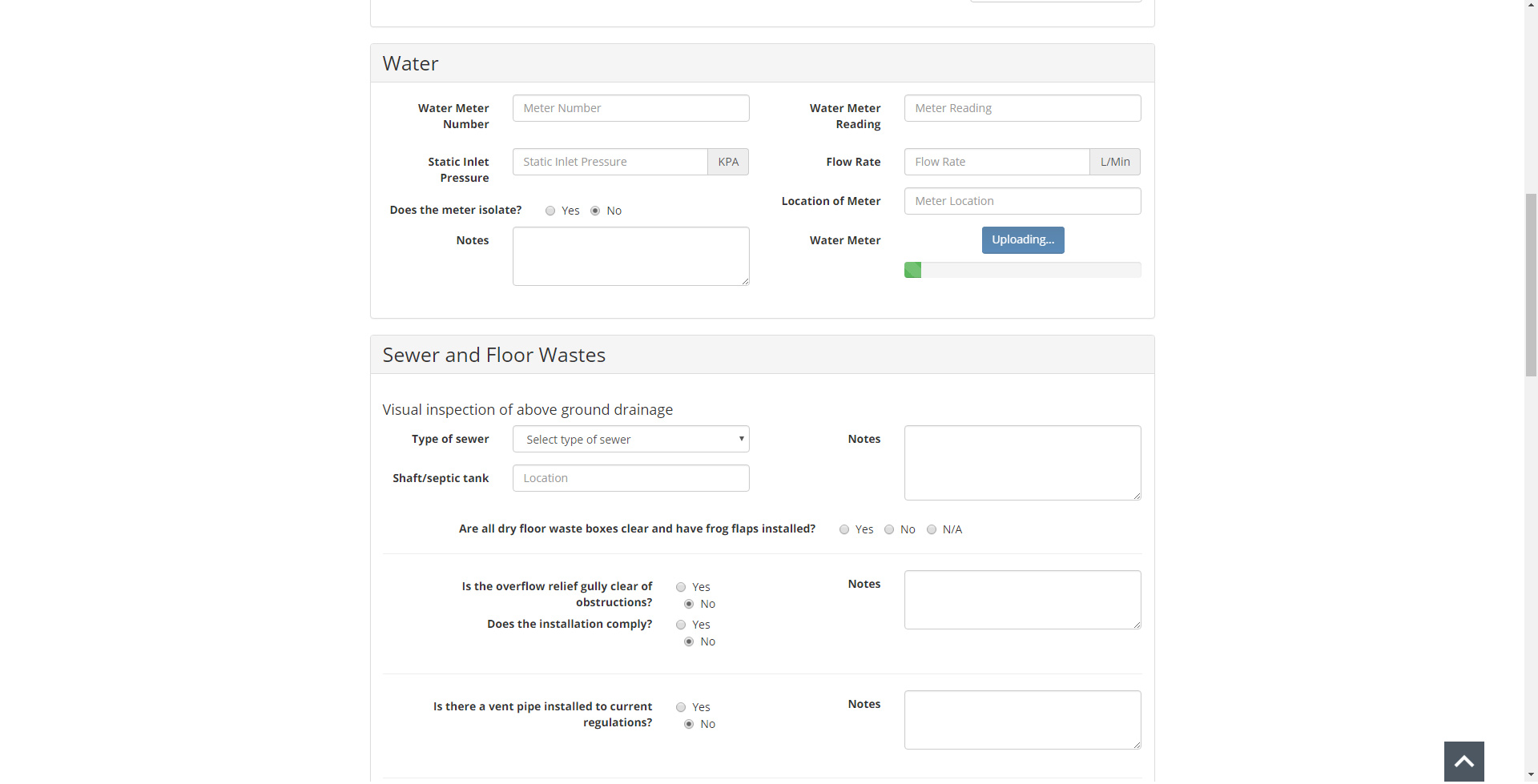Screen dimensions: 1538x784
Task: Click the Static Inlet Pressure field
Action: (x=610, y=163)
